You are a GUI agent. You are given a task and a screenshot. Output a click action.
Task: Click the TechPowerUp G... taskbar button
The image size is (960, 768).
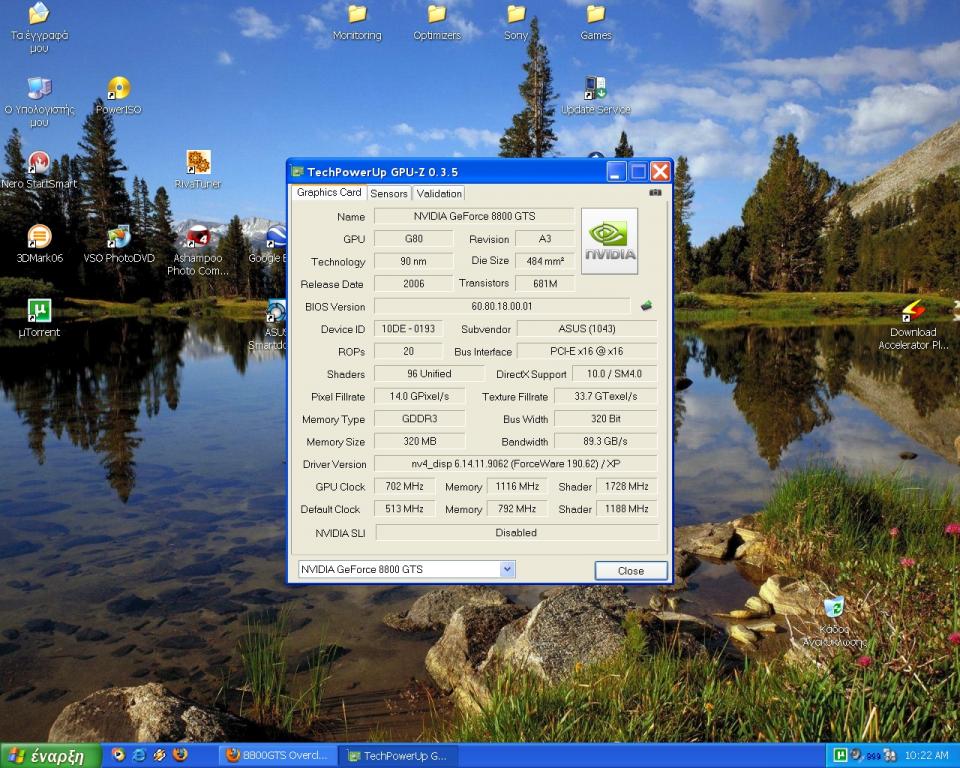pyautogui.click(x=398, y=756)
